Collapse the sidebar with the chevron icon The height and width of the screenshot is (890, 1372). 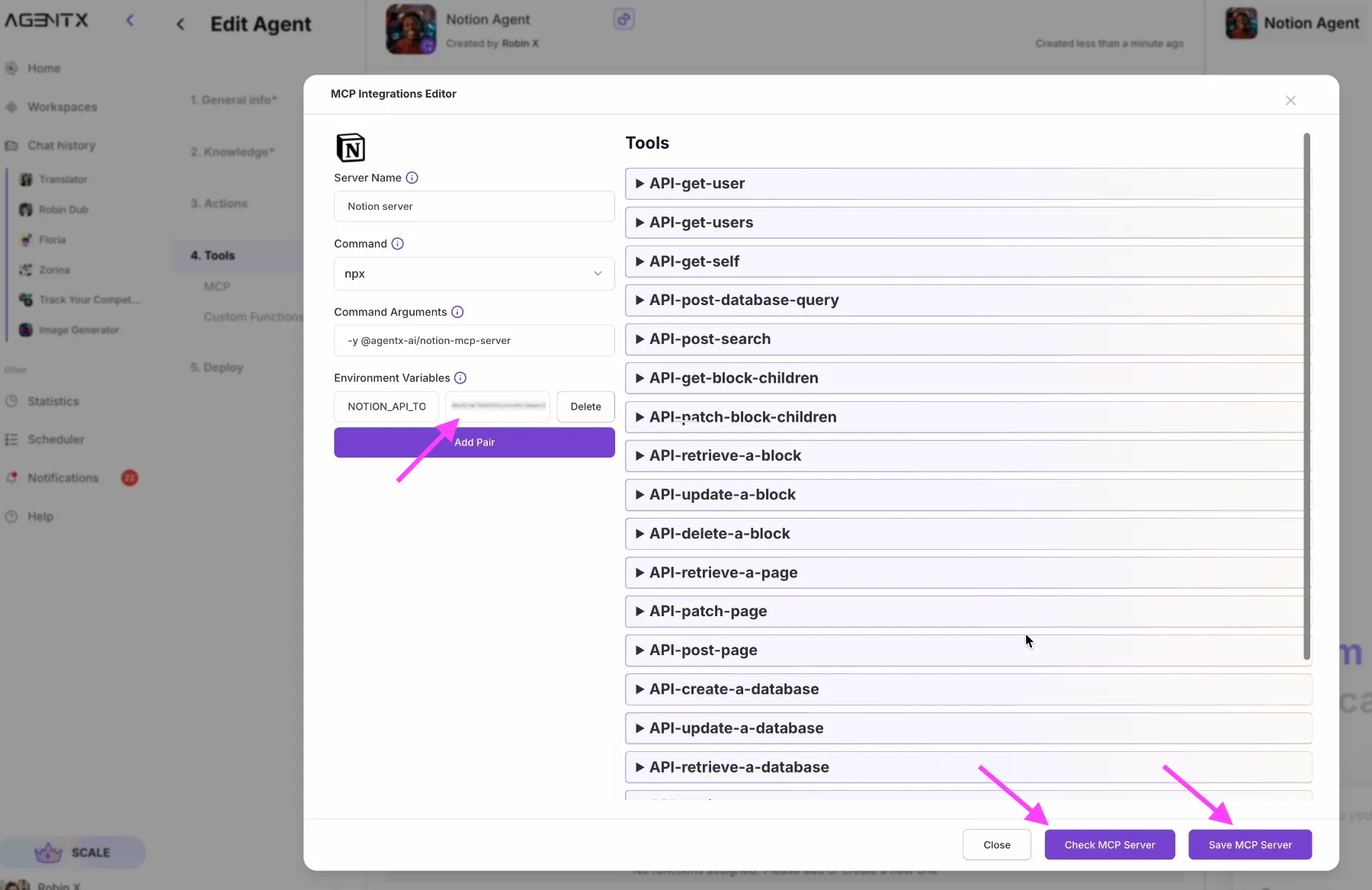(x=130, y=21)
